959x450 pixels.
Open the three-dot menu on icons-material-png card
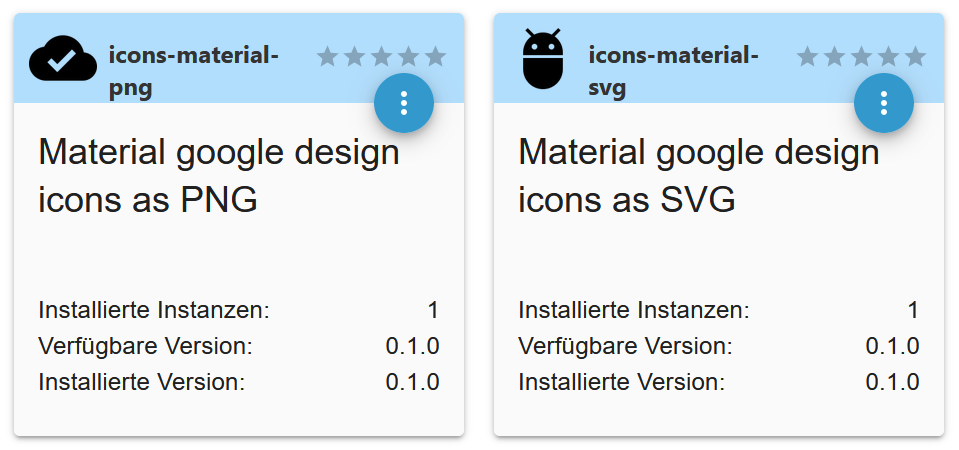[x=404, y=103]
